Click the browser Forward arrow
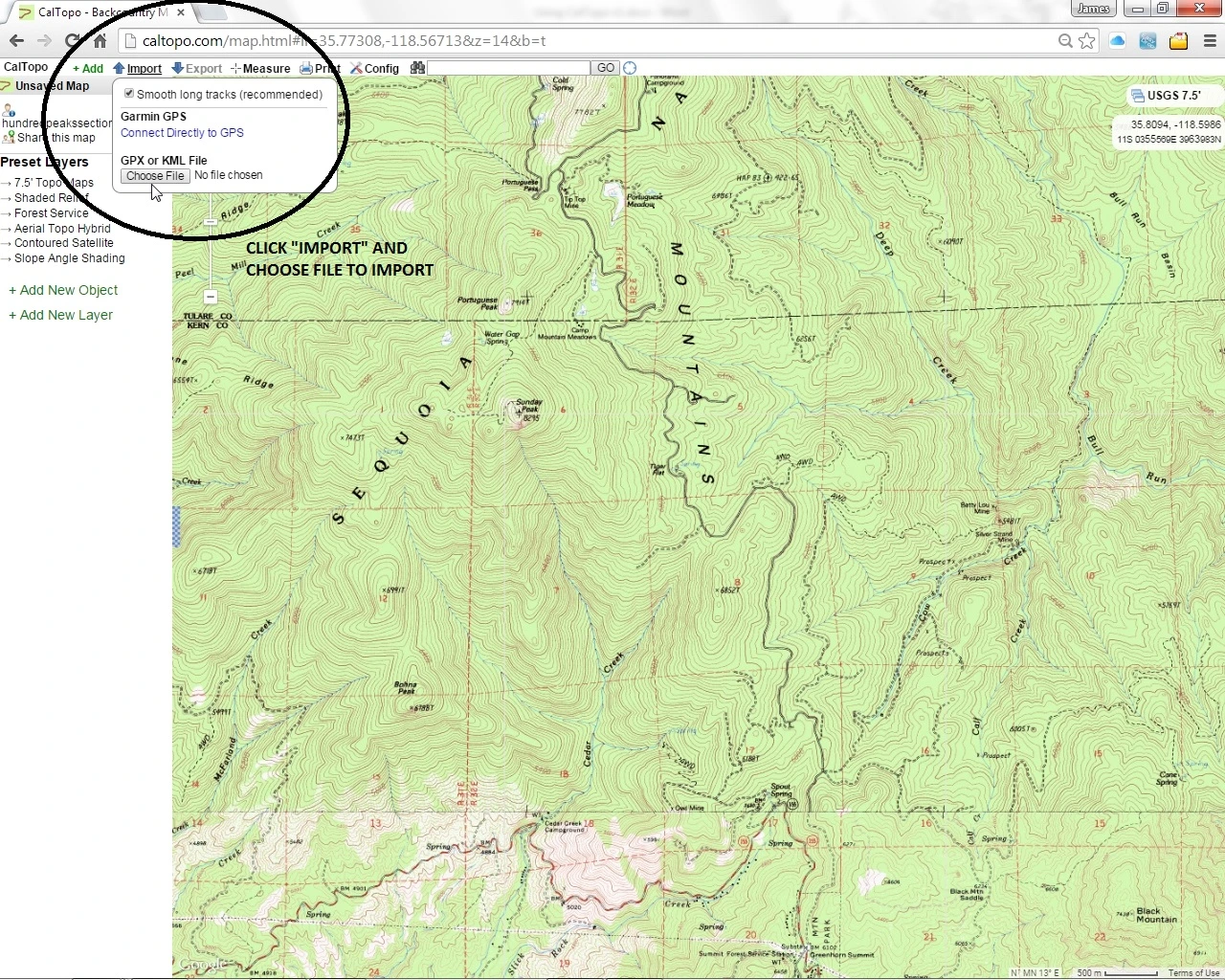The image size is (1225, 980). tap(44, 40)
